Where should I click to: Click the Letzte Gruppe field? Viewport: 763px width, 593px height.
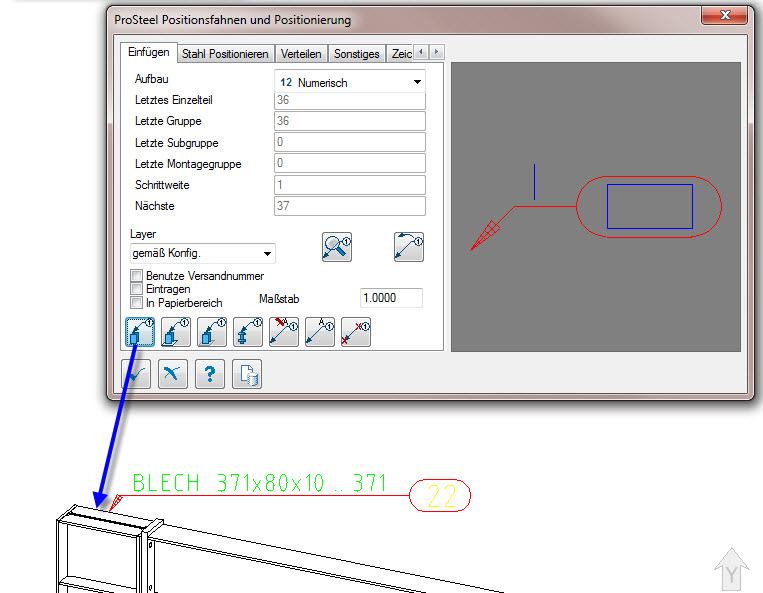[x=350, y=121]
